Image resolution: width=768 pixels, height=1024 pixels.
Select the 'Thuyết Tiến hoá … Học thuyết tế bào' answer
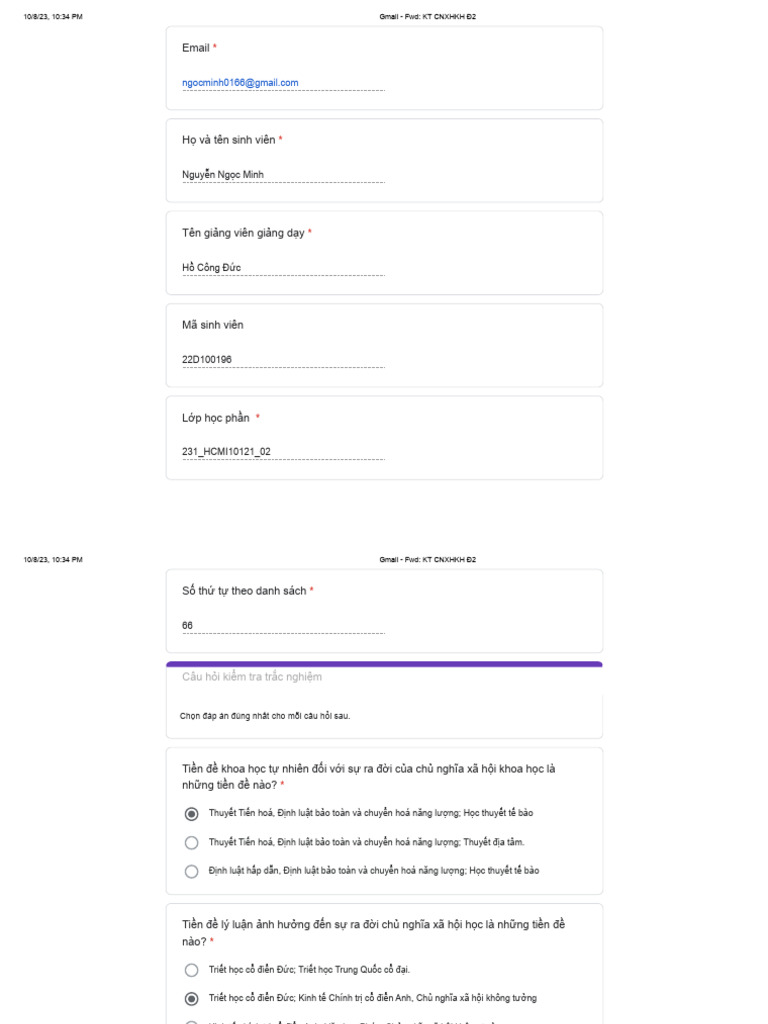192,814
